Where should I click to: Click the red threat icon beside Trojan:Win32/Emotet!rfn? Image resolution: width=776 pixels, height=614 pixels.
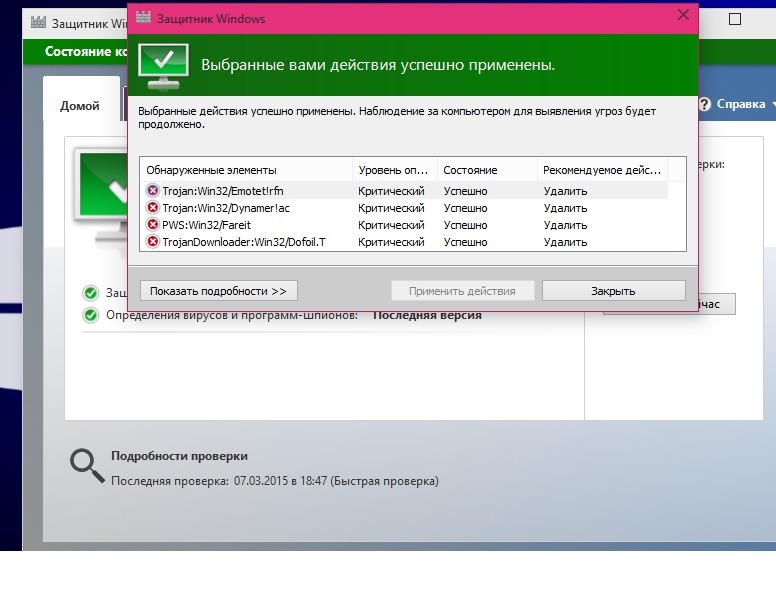click(x=152, y=190)
